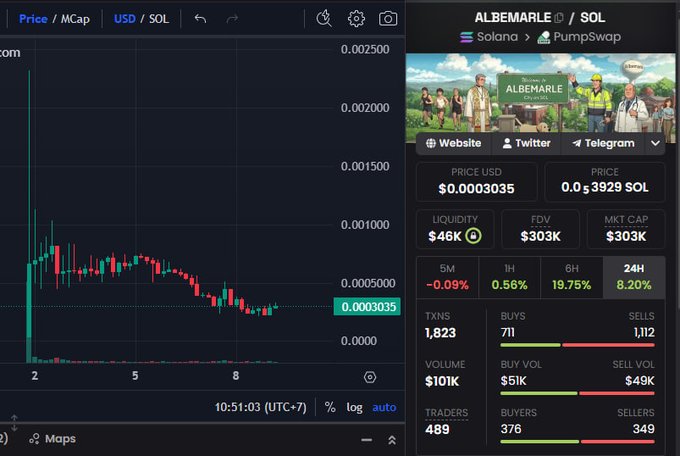Click the BUY VOL $51K value
The width and height of the screenshot is (680, 456).
click(513, 381)
